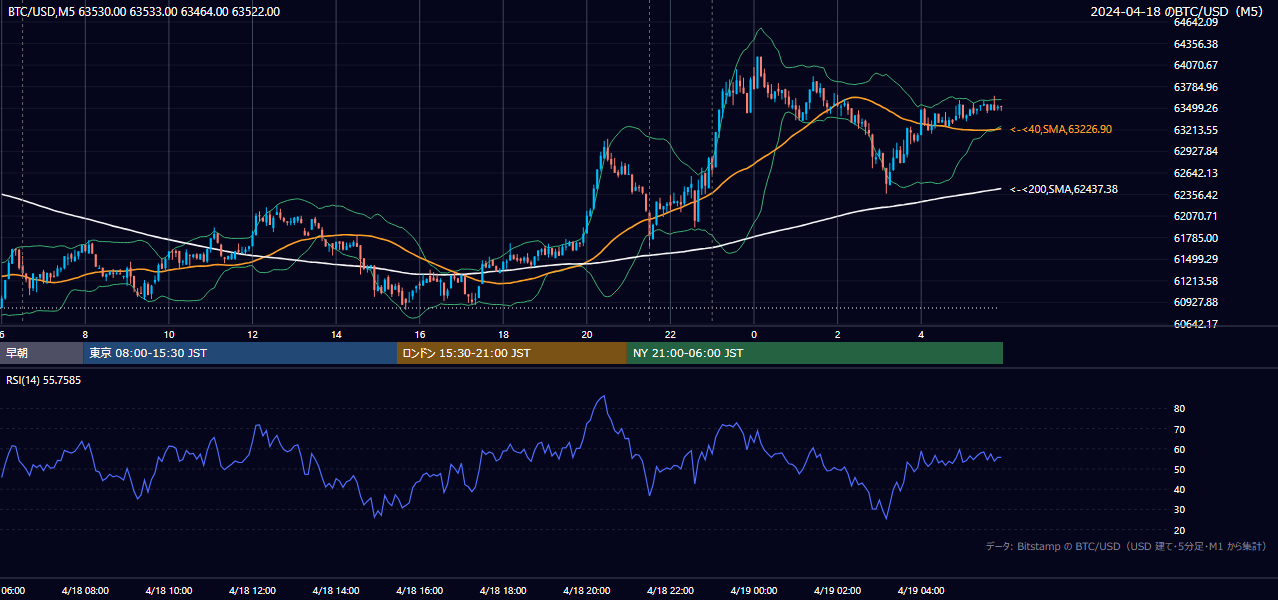The width and height of the screenshot is (1278, 600).
Task: Click the 4/19 00:00 date axis label
Action: click(753, 591)
